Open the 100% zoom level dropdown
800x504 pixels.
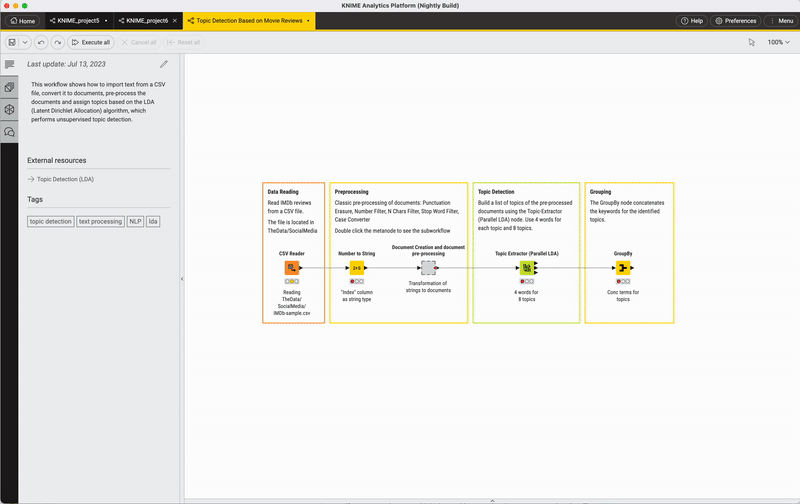779,42
